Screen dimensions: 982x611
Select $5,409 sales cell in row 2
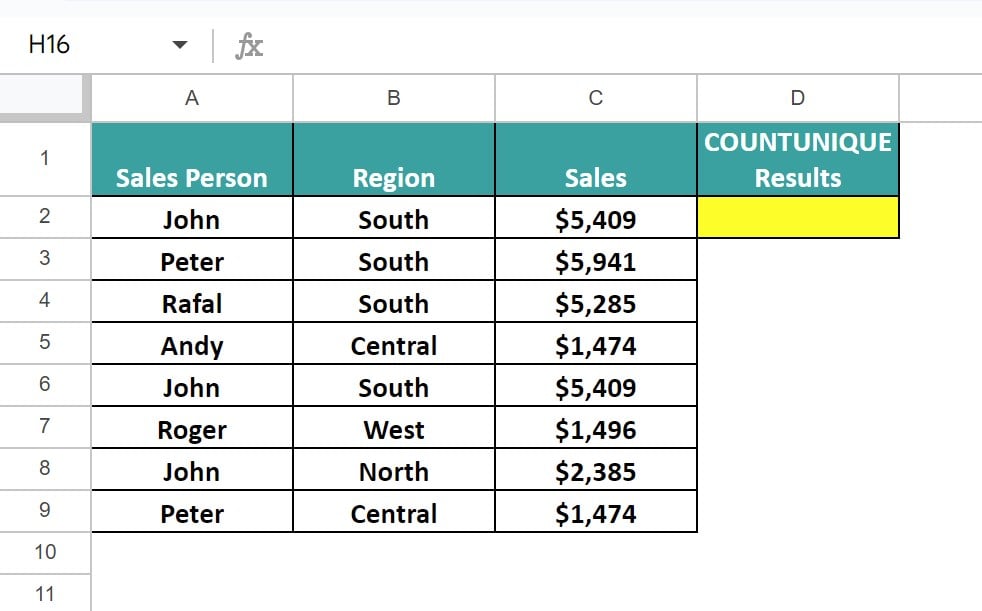(596, 217)
